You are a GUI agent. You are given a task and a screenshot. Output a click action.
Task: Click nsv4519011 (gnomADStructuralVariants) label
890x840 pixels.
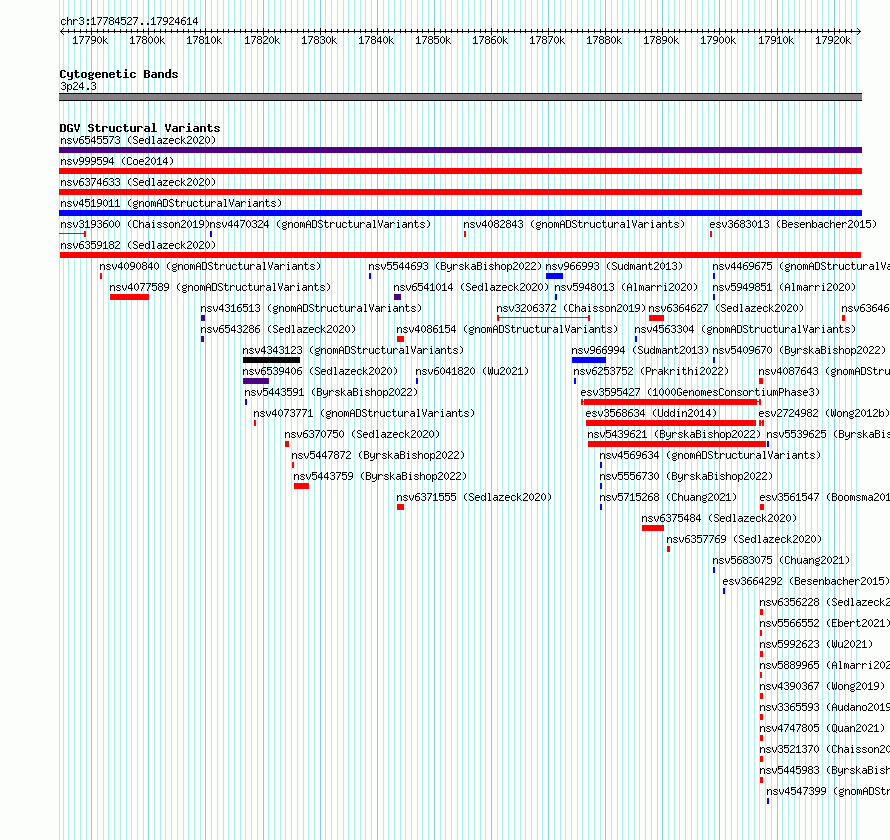171,203
